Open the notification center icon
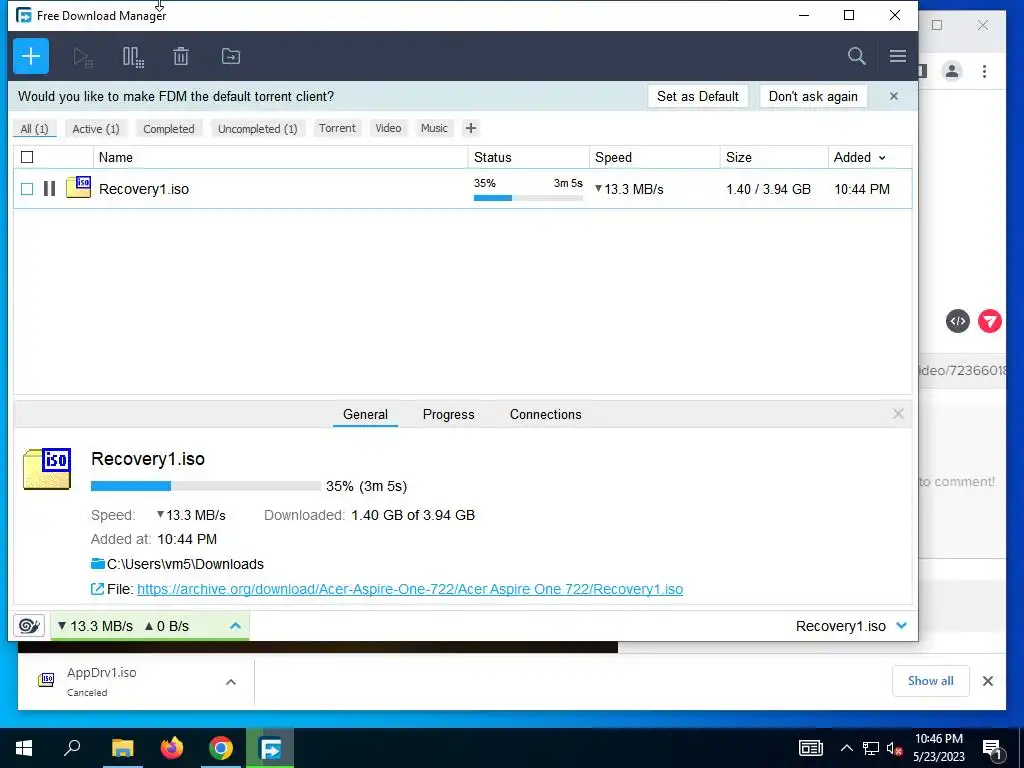The width and height of the screenshot is (1024, 768). pos(992,750)
